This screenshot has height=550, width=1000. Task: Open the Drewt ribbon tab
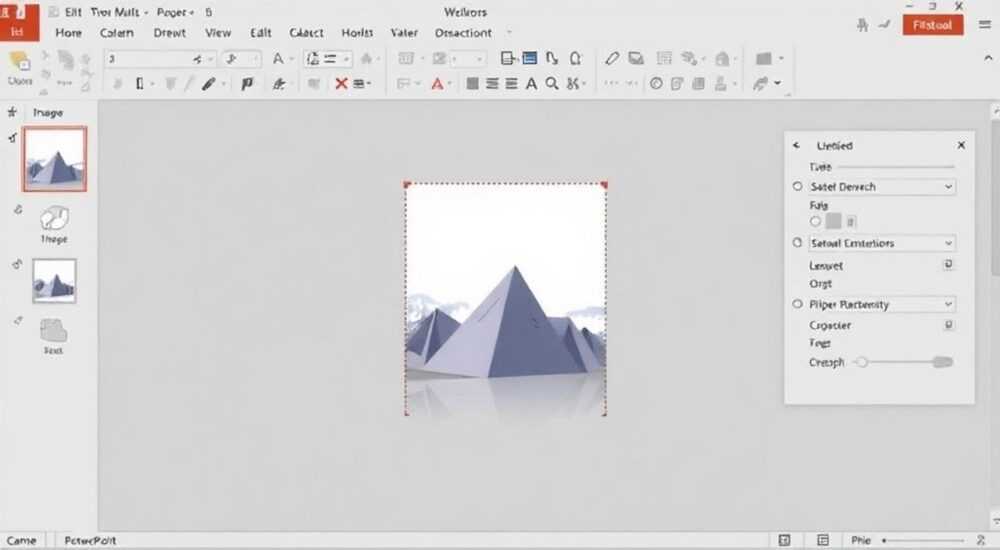point(170,33)
